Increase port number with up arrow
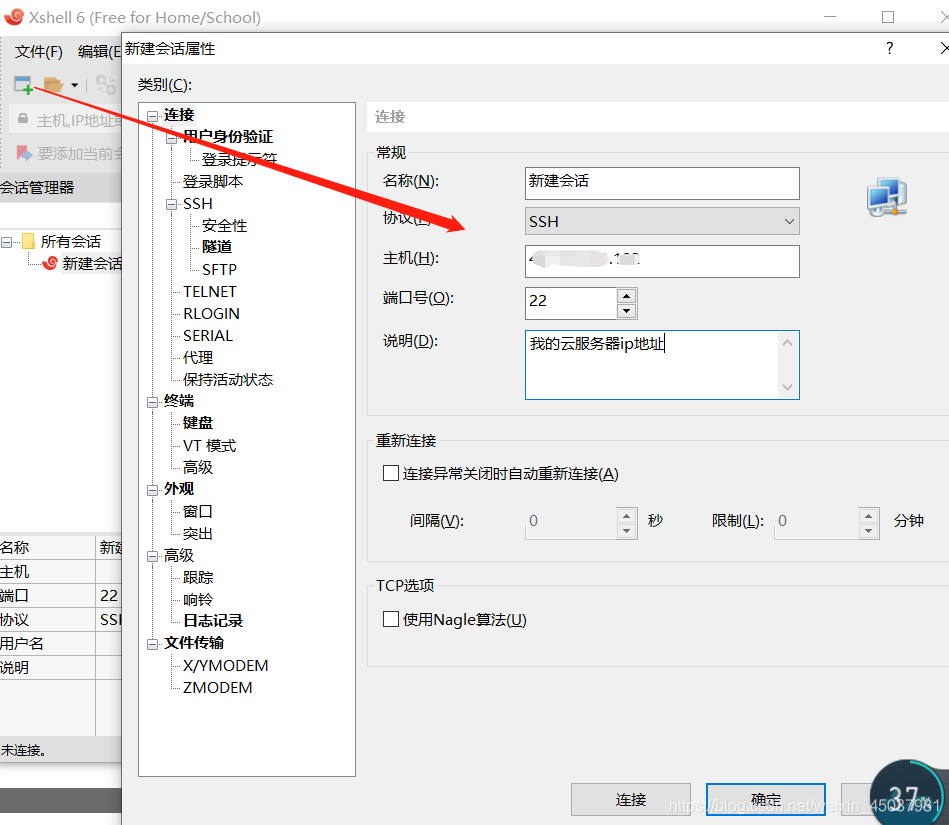This screenshot has width=949, height=825. (x=626, y=295)
